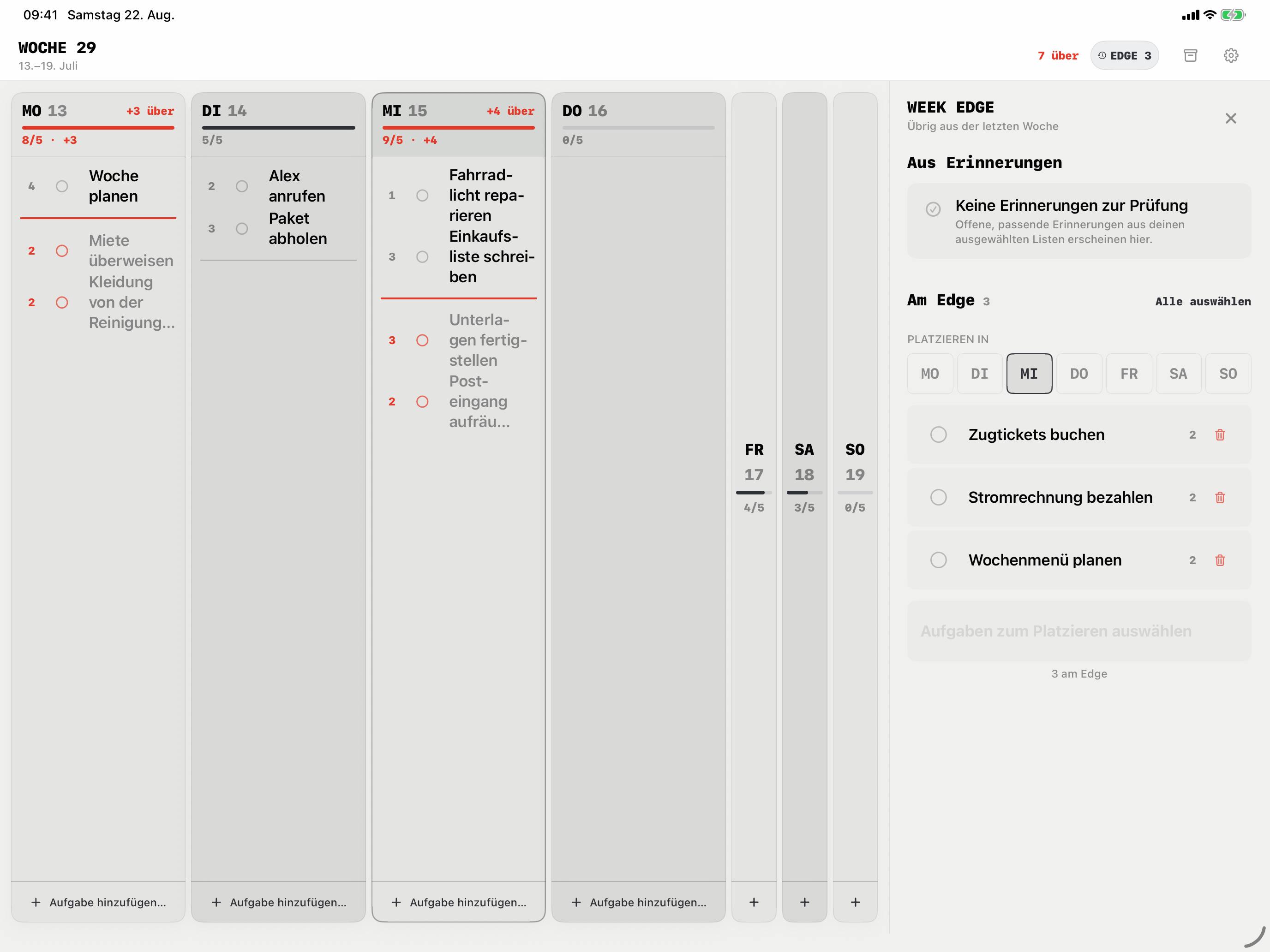The width and height of the screenshot is (1270, 952).
Task: Select Wochenmenü planen circle in Edge list
Action: [938, 559]
